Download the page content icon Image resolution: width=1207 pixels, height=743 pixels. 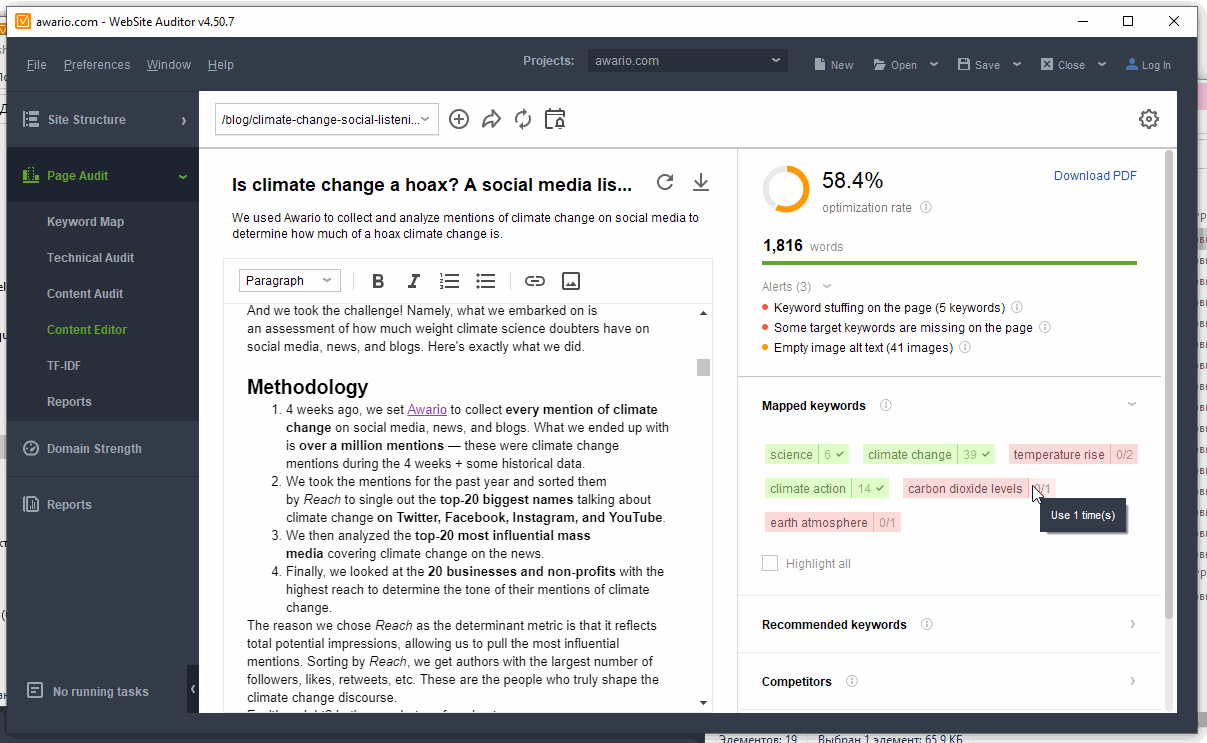coord(701,182)
